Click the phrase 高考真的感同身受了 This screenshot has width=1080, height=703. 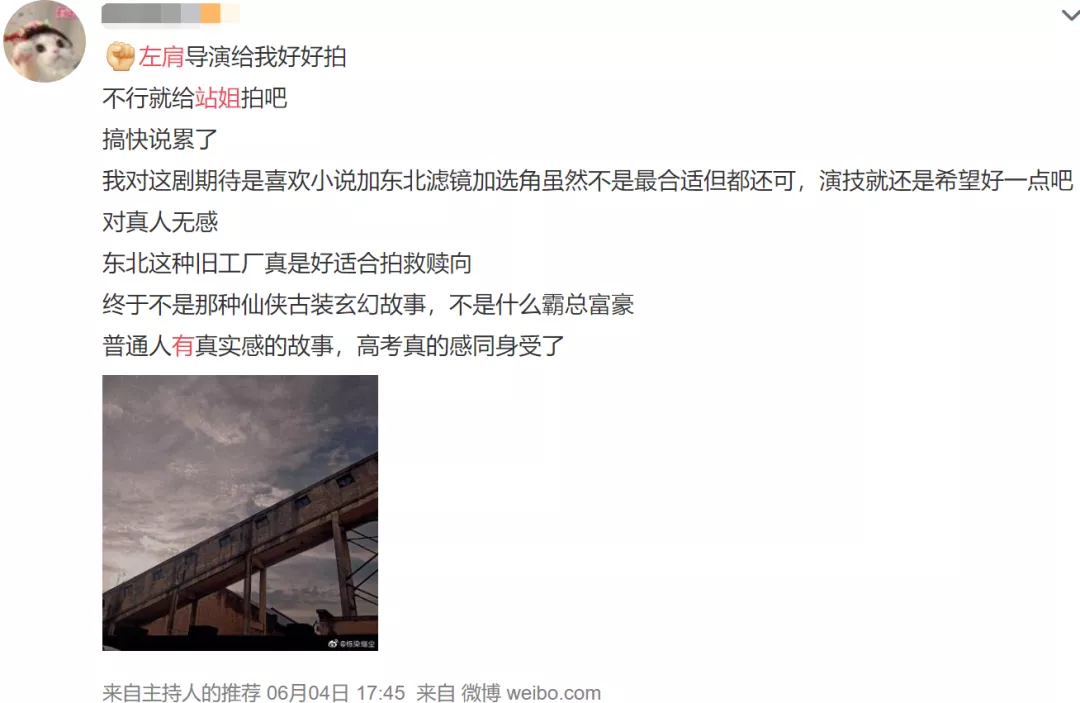coord(460,346)
